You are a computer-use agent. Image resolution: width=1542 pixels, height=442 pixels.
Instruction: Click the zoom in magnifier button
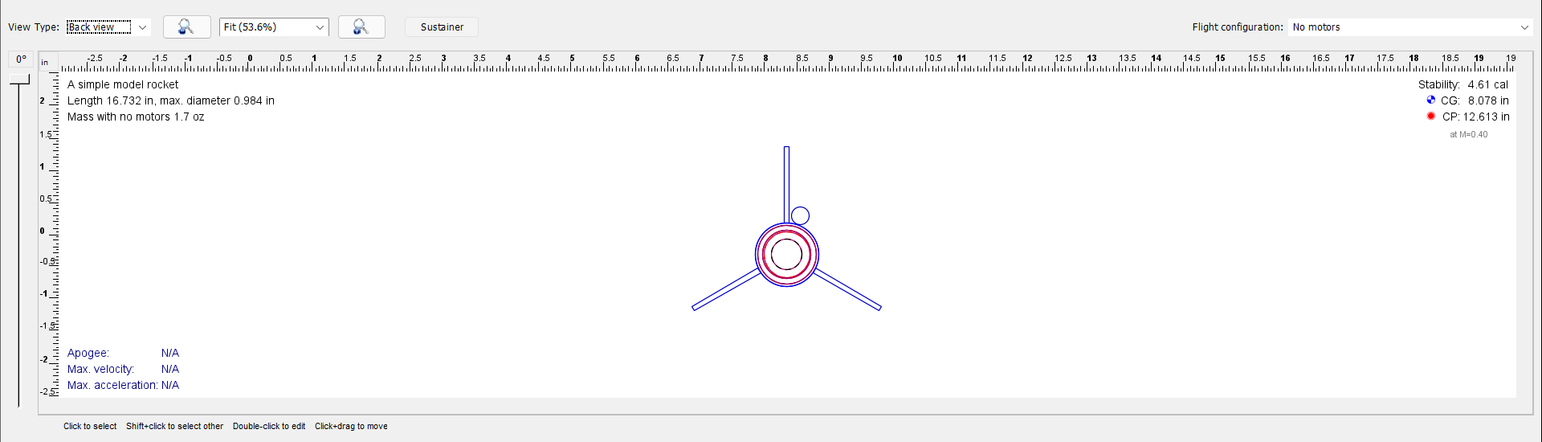pyautogui.click(x=362, y=27)
